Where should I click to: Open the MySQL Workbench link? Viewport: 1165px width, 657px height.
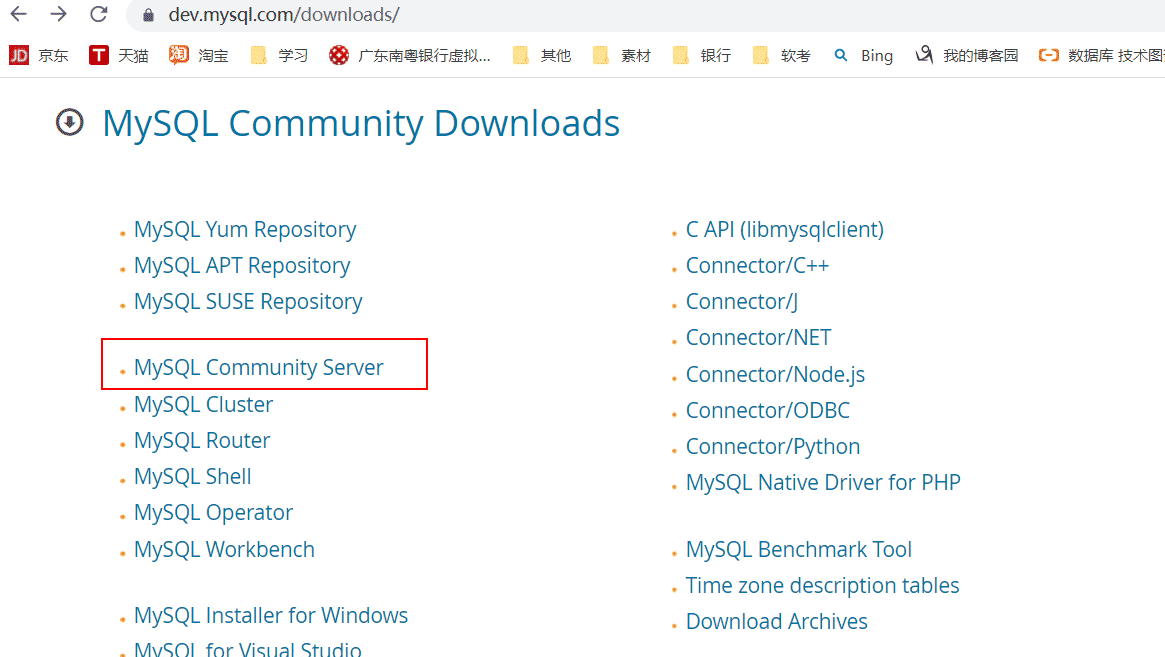click(x=224, y=549)
